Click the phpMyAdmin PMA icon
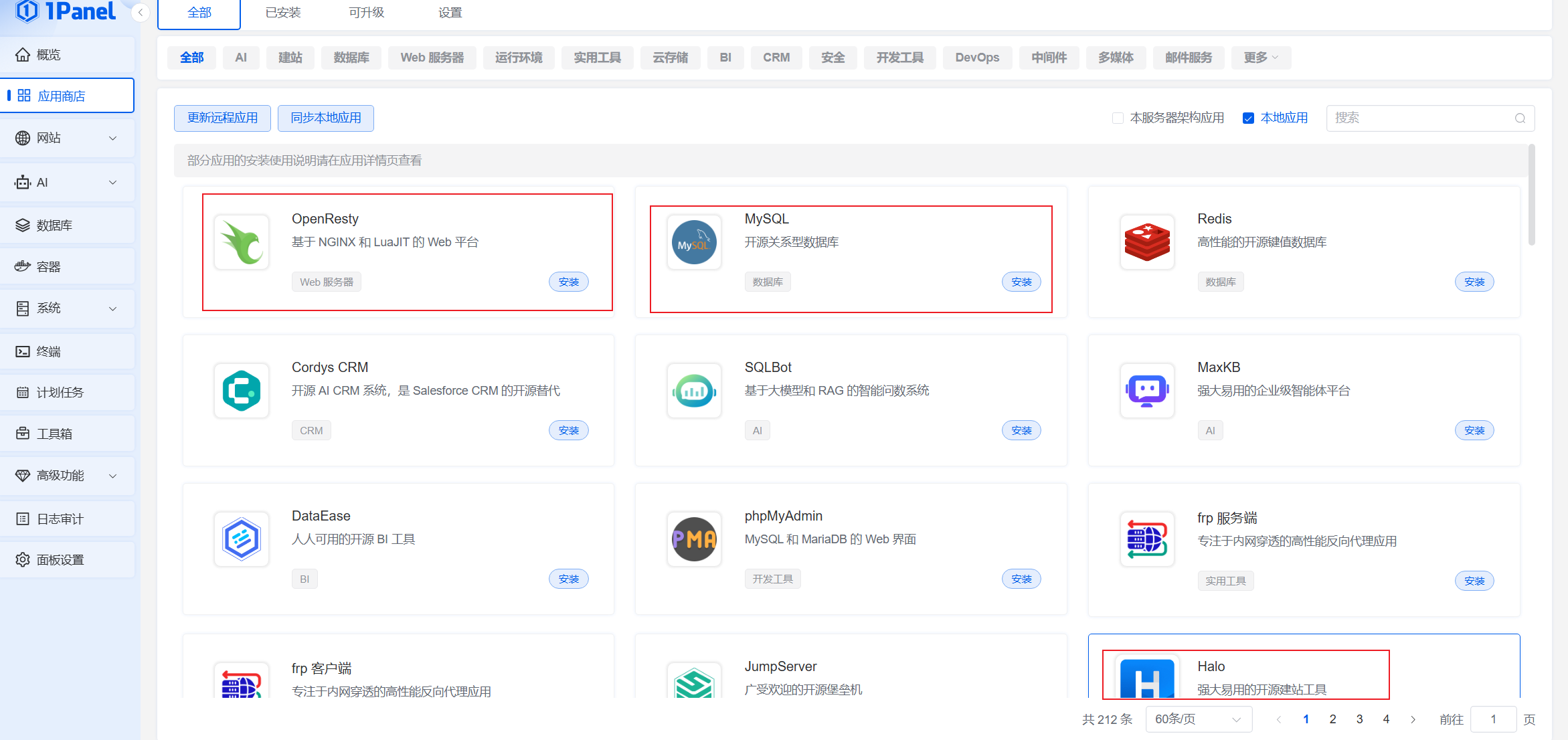The height and width of the screenshot is (740, 1568). click(x=694, y=539)
